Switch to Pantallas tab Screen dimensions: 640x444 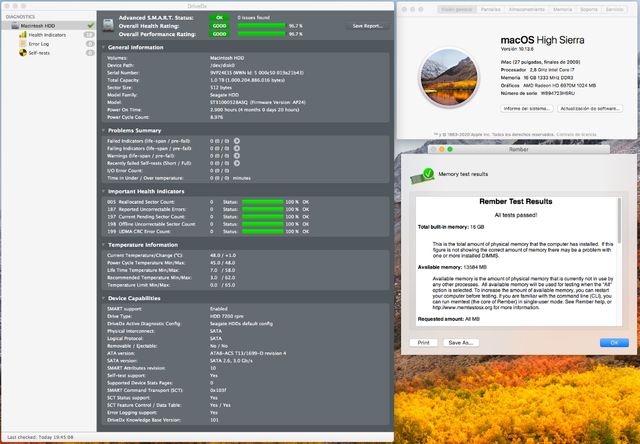tap(490, 9)
